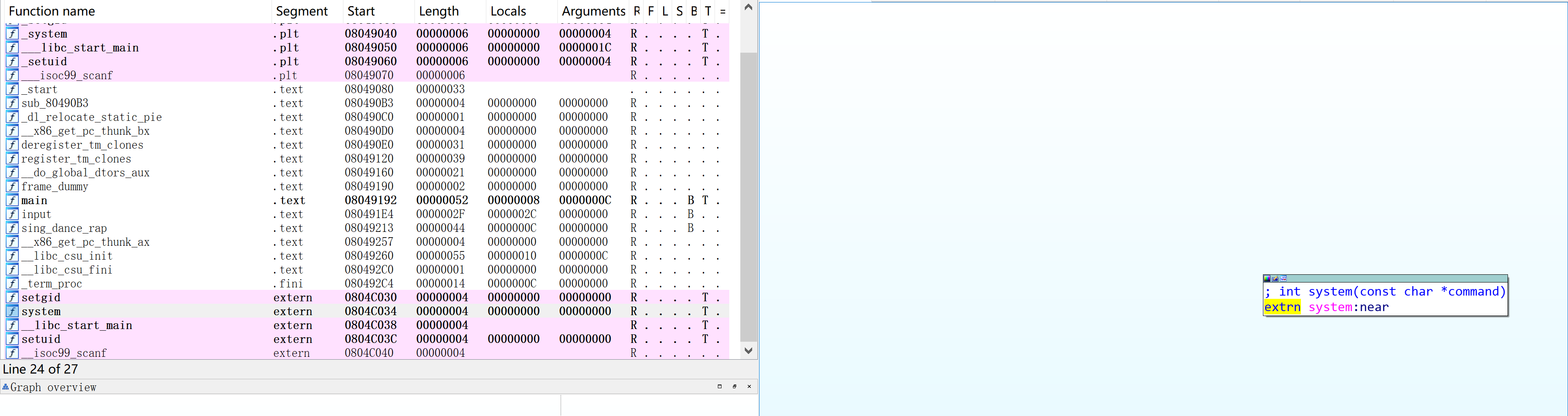
Task: Click function icon beside _start
Action: click(x=12, y=89)
